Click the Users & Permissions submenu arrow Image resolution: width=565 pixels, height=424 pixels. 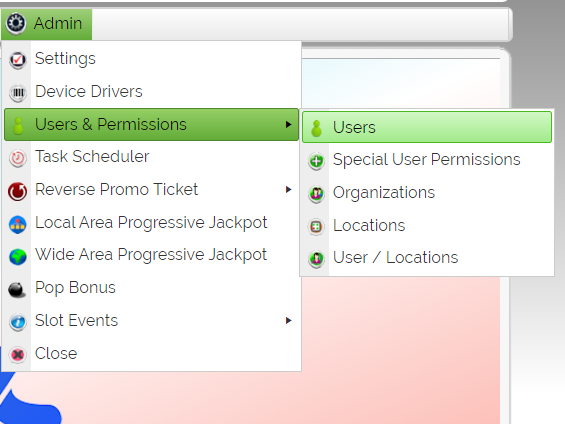click(288, 124)
